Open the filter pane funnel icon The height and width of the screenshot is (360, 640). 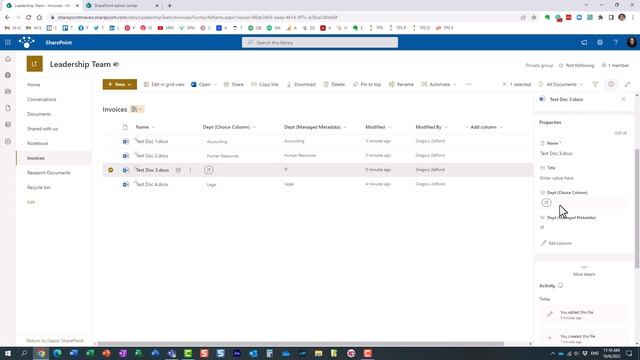point(595,84)
